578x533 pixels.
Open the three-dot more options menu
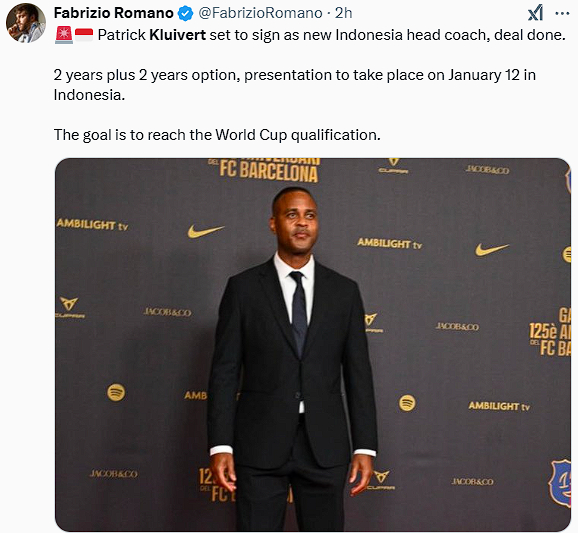point(562,14)
